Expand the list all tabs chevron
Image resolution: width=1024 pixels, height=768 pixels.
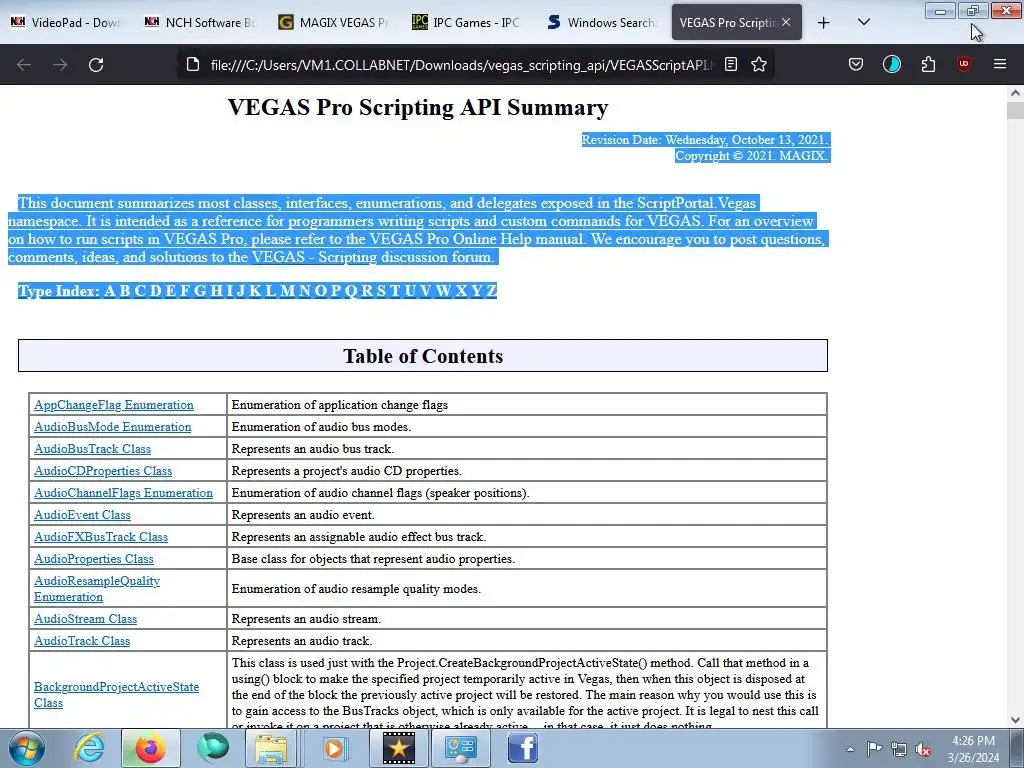point(863,22)
